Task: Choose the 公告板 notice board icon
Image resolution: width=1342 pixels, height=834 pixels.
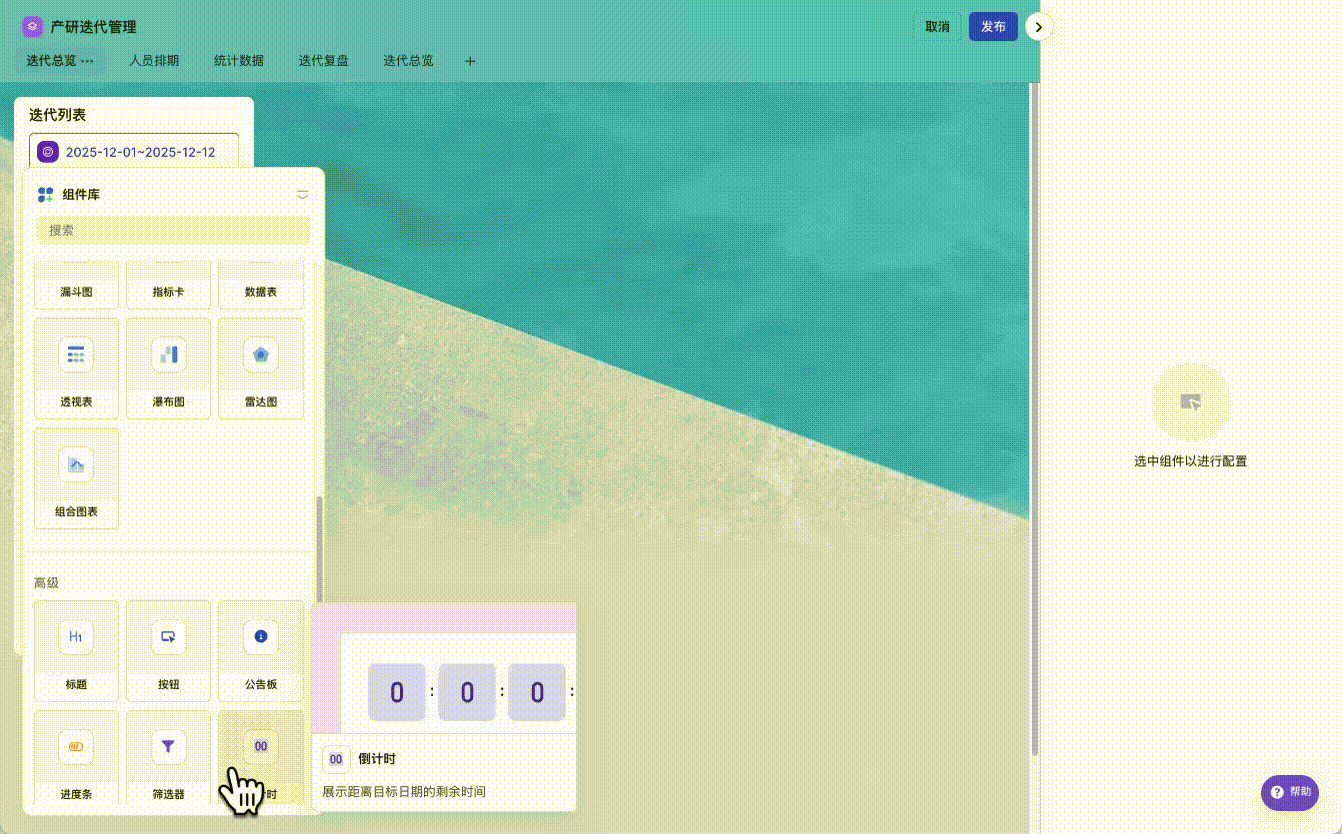Action: (261, 636)
